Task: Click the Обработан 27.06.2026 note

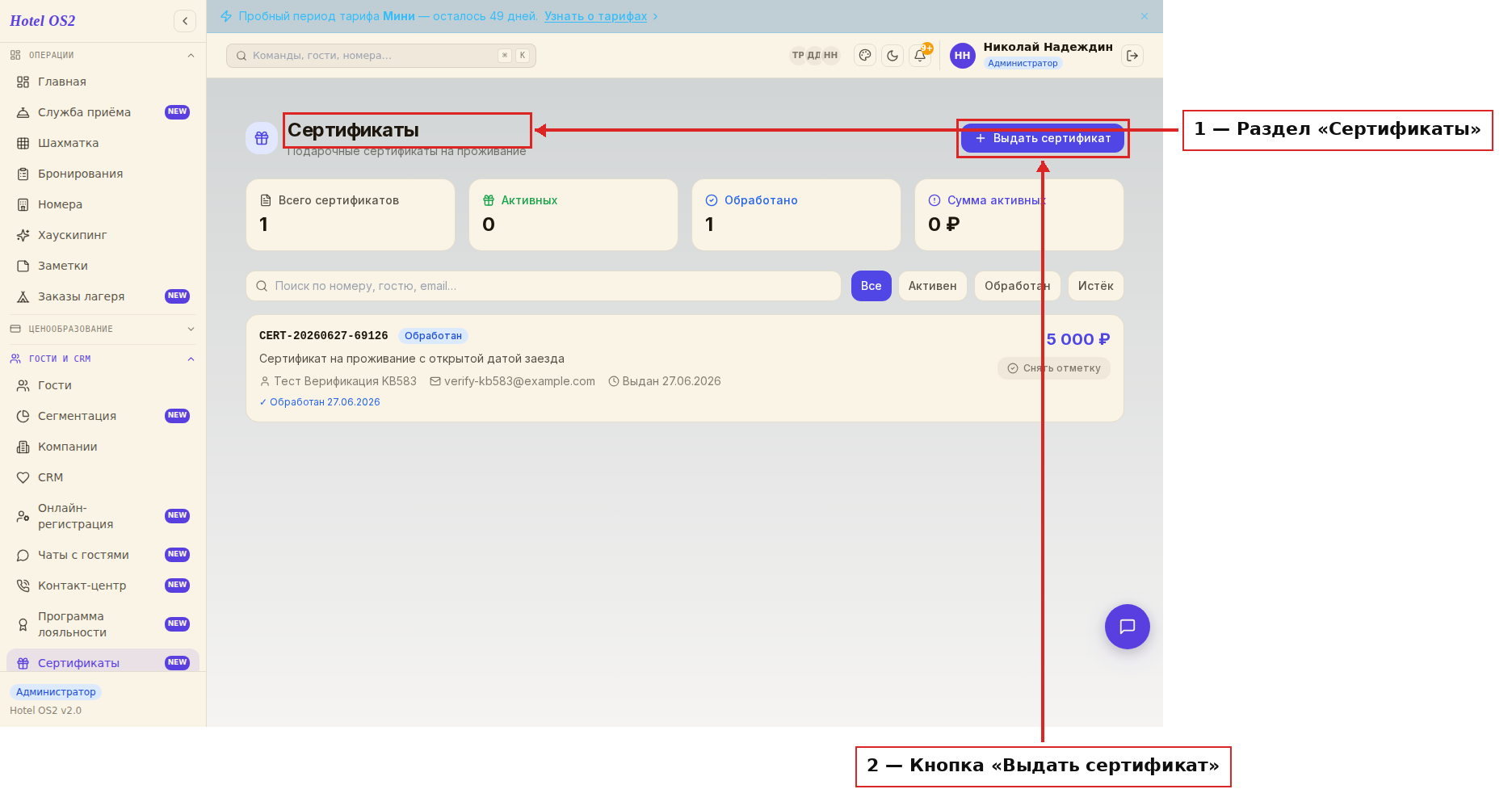Action: 320,402
